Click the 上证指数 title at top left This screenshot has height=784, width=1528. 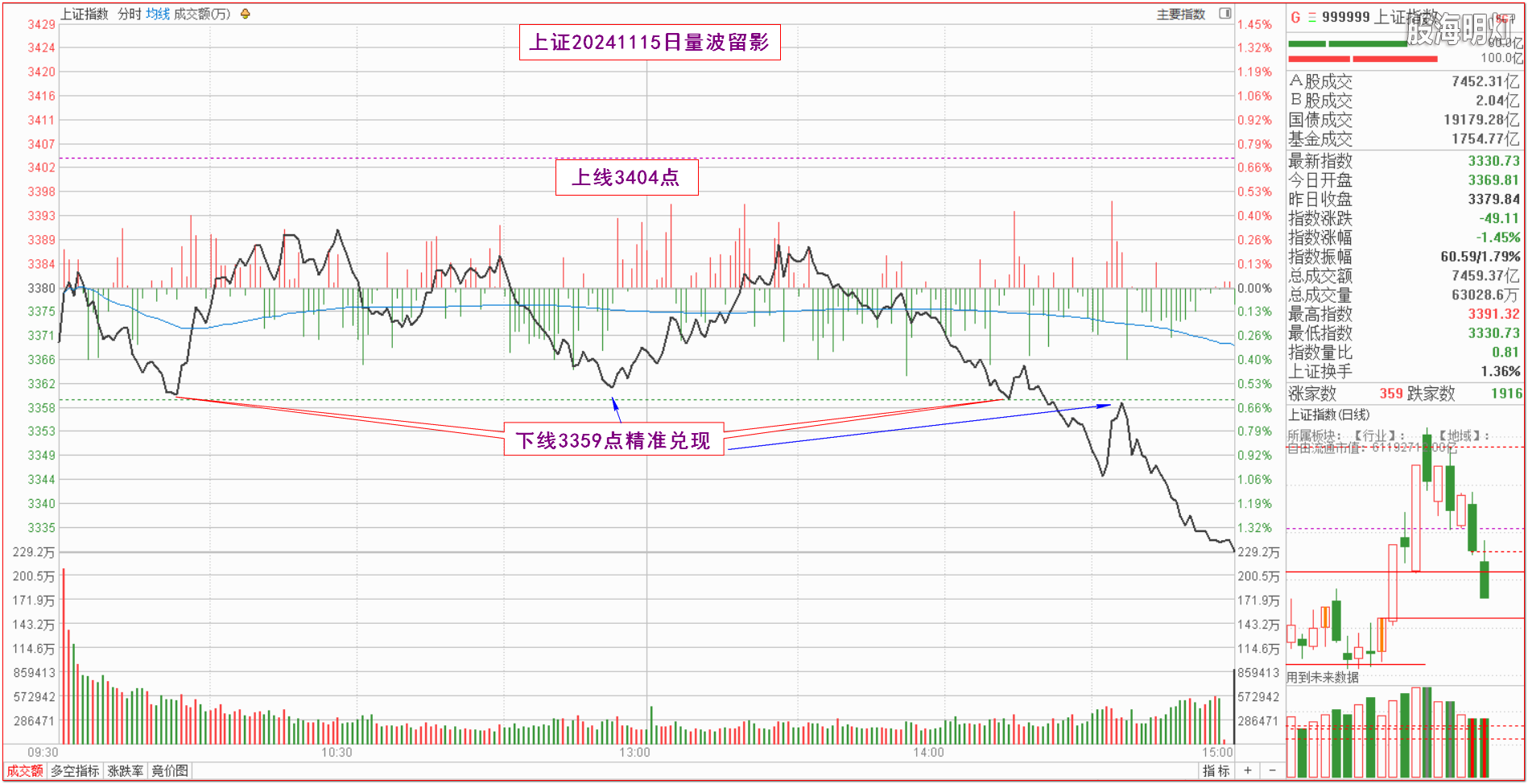[85, 14]
